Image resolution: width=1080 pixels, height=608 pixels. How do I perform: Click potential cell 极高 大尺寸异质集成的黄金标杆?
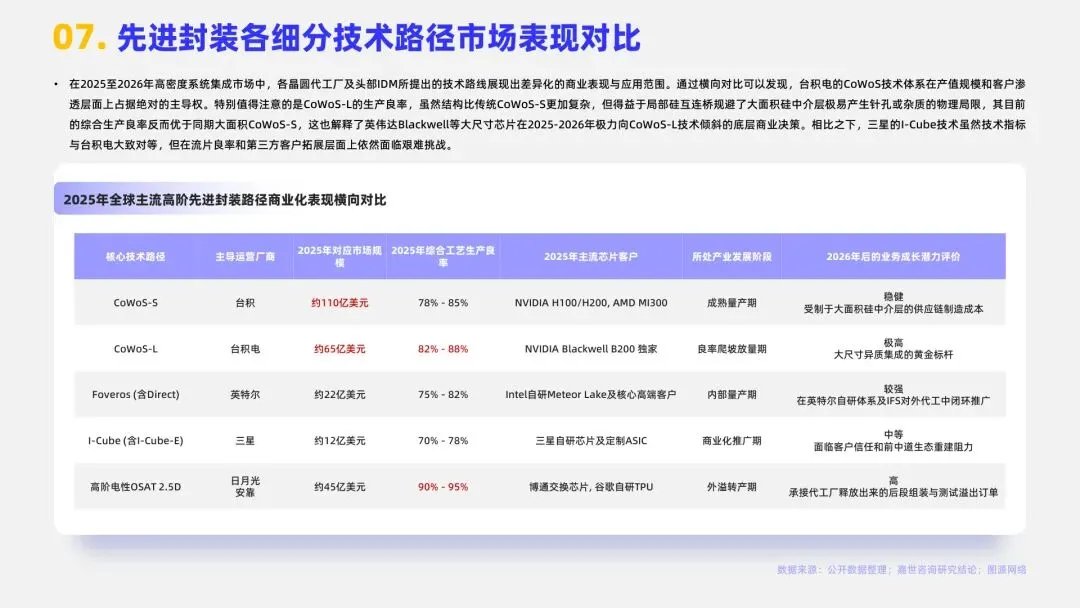point(893,348)
